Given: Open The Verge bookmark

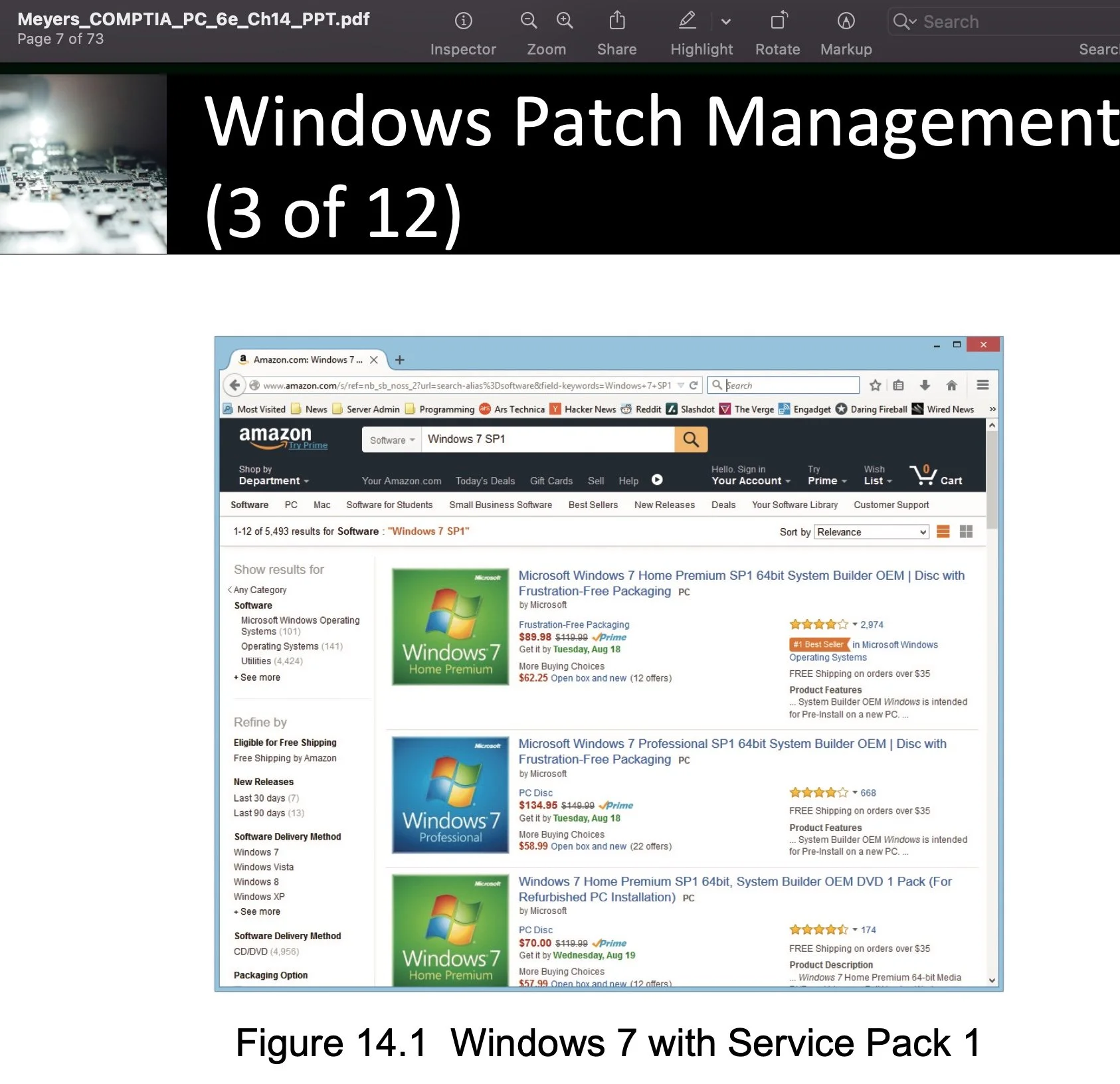Looking at the screenshot, I should click(x=747, y=409).
